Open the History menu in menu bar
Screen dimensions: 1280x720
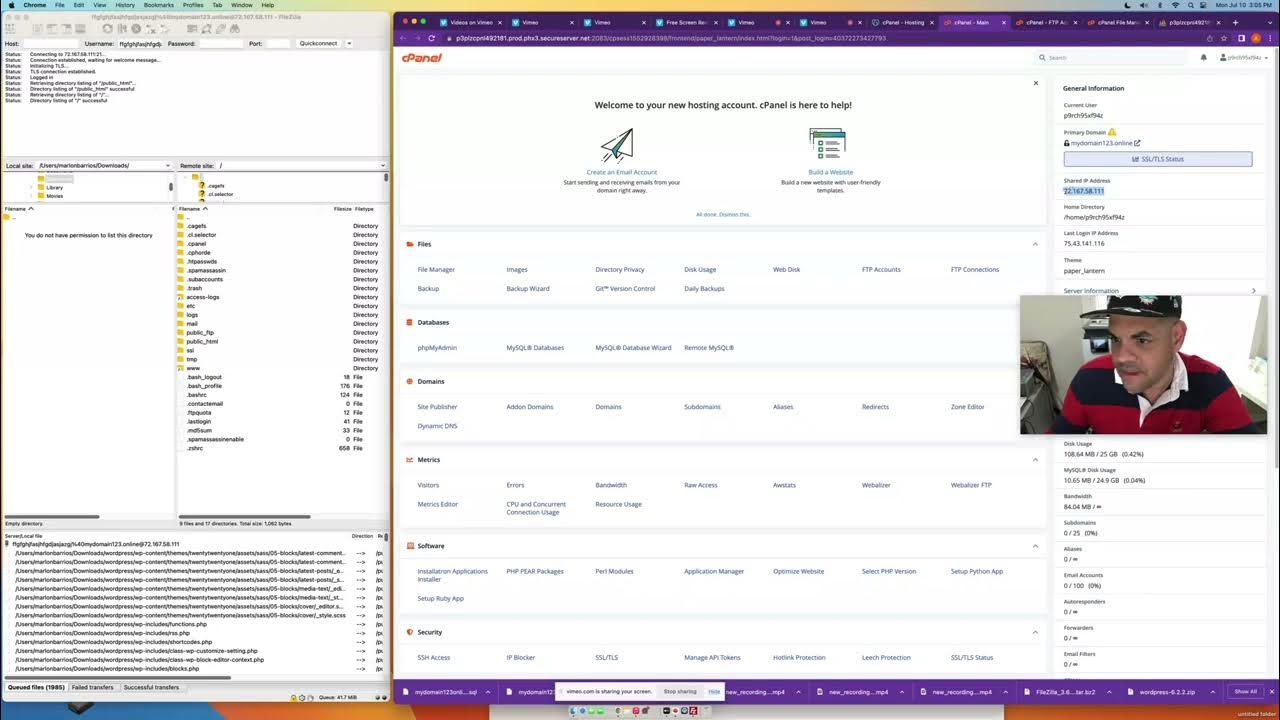[125, 5]
